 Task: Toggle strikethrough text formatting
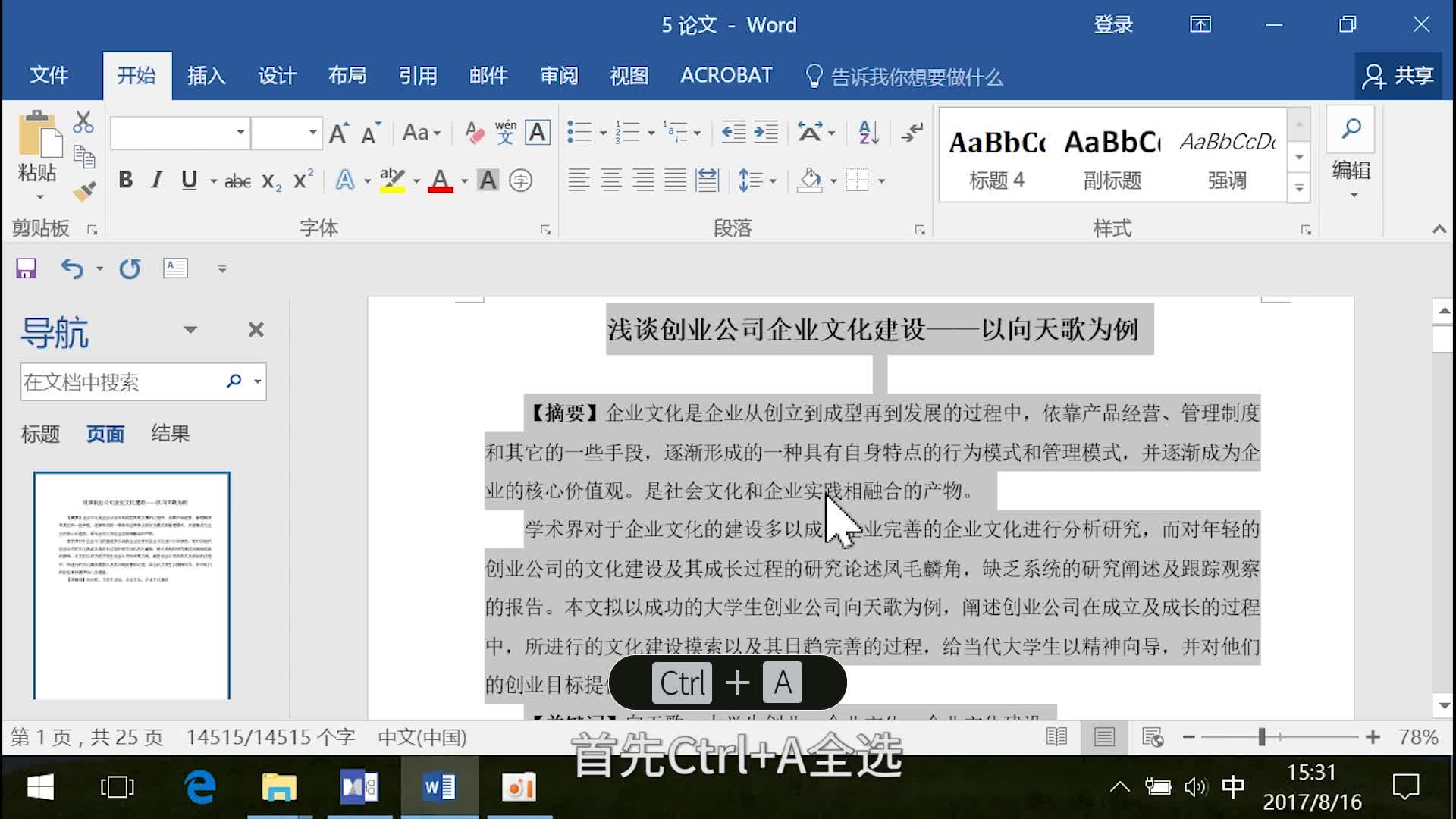click(x=237, y=180)
